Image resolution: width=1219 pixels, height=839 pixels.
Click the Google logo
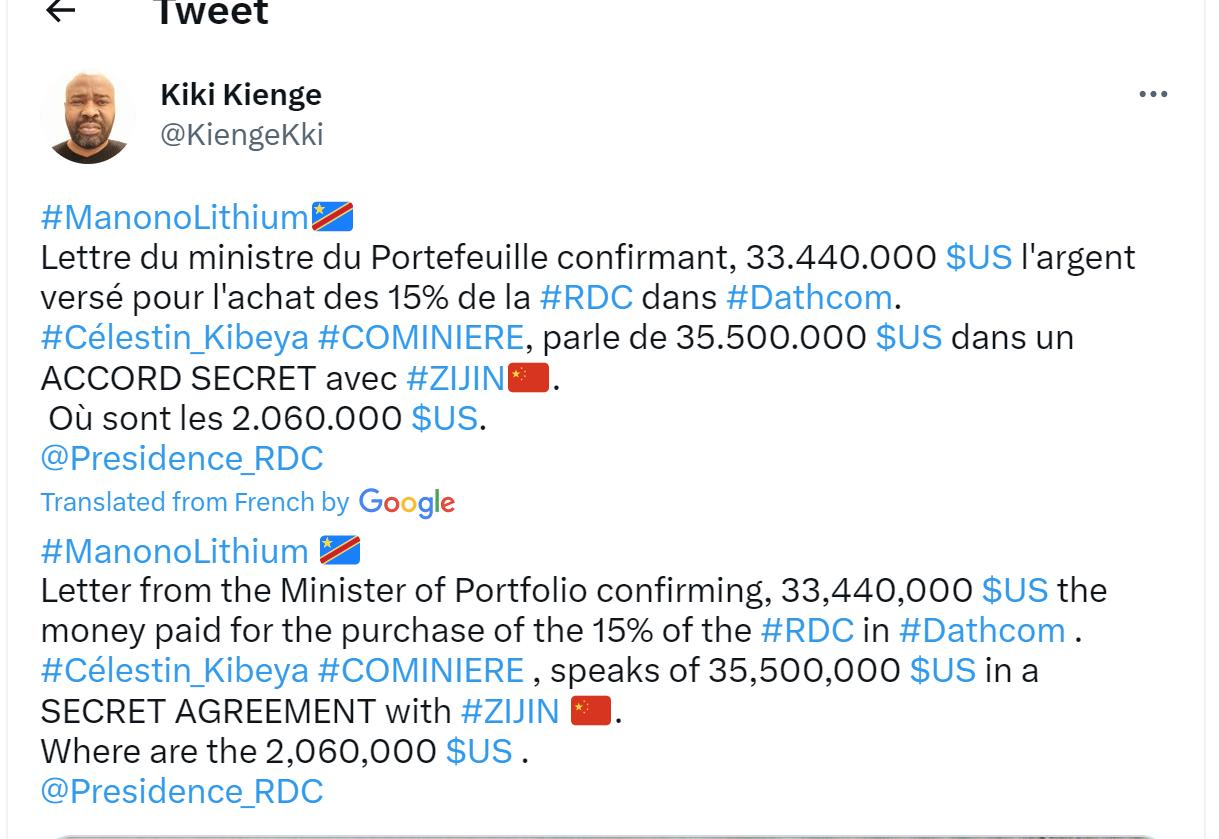(407, 502)
